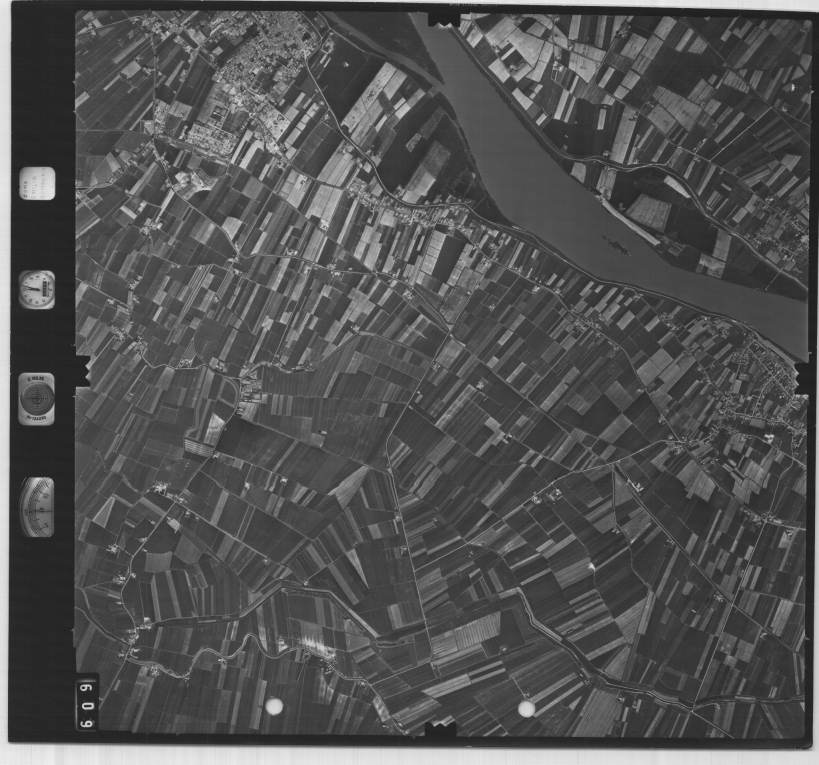Click the circular level gauge in the margin

click(x=37, y=398)
